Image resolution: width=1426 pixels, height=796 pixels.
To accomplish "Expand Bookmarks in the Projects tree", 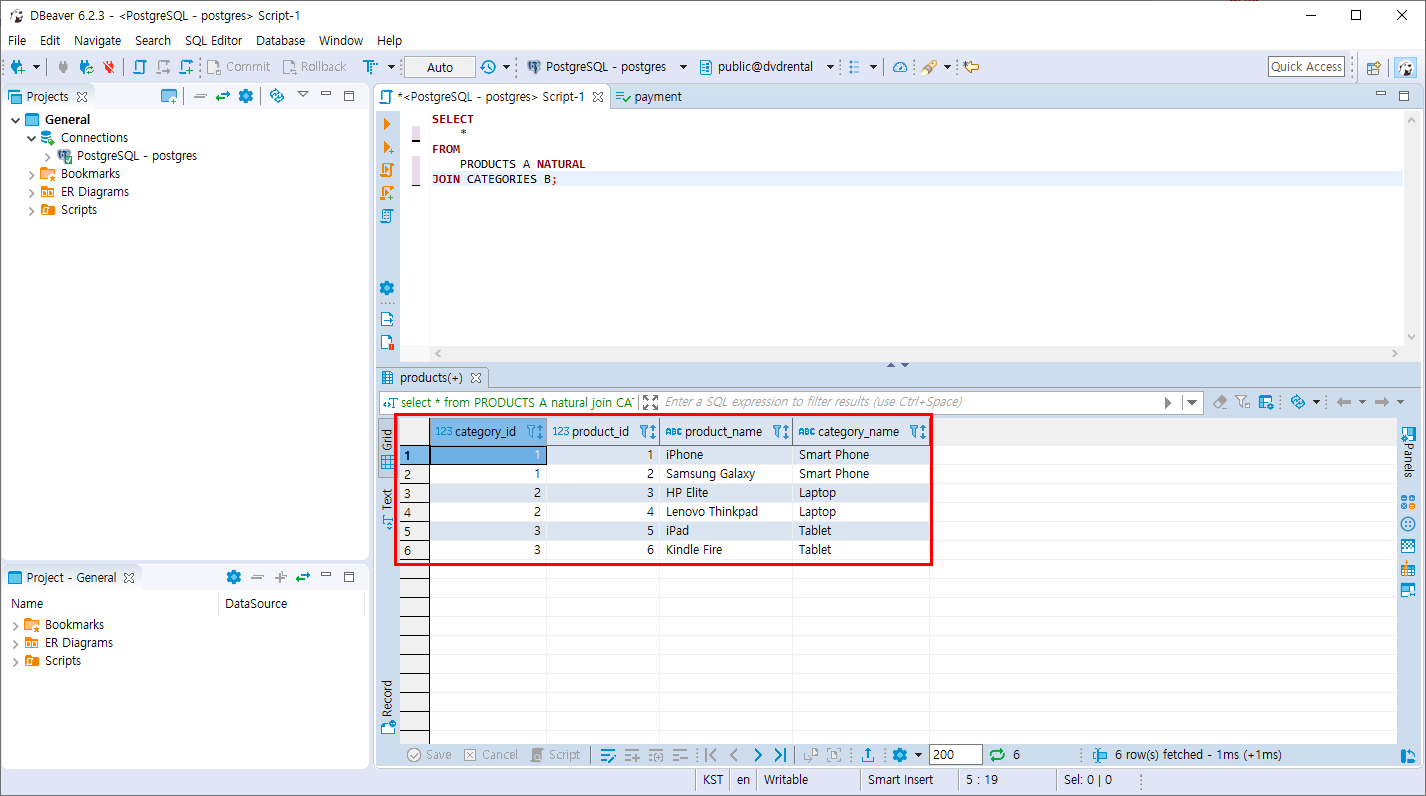I will (31, 174).
